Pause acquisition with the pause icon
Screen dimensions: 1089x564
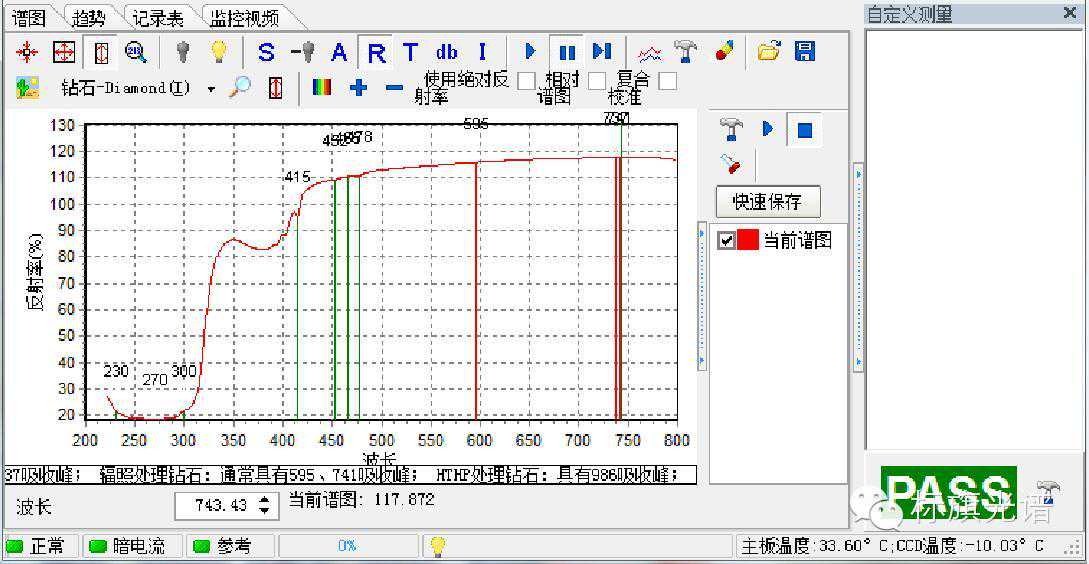[567, 52]
